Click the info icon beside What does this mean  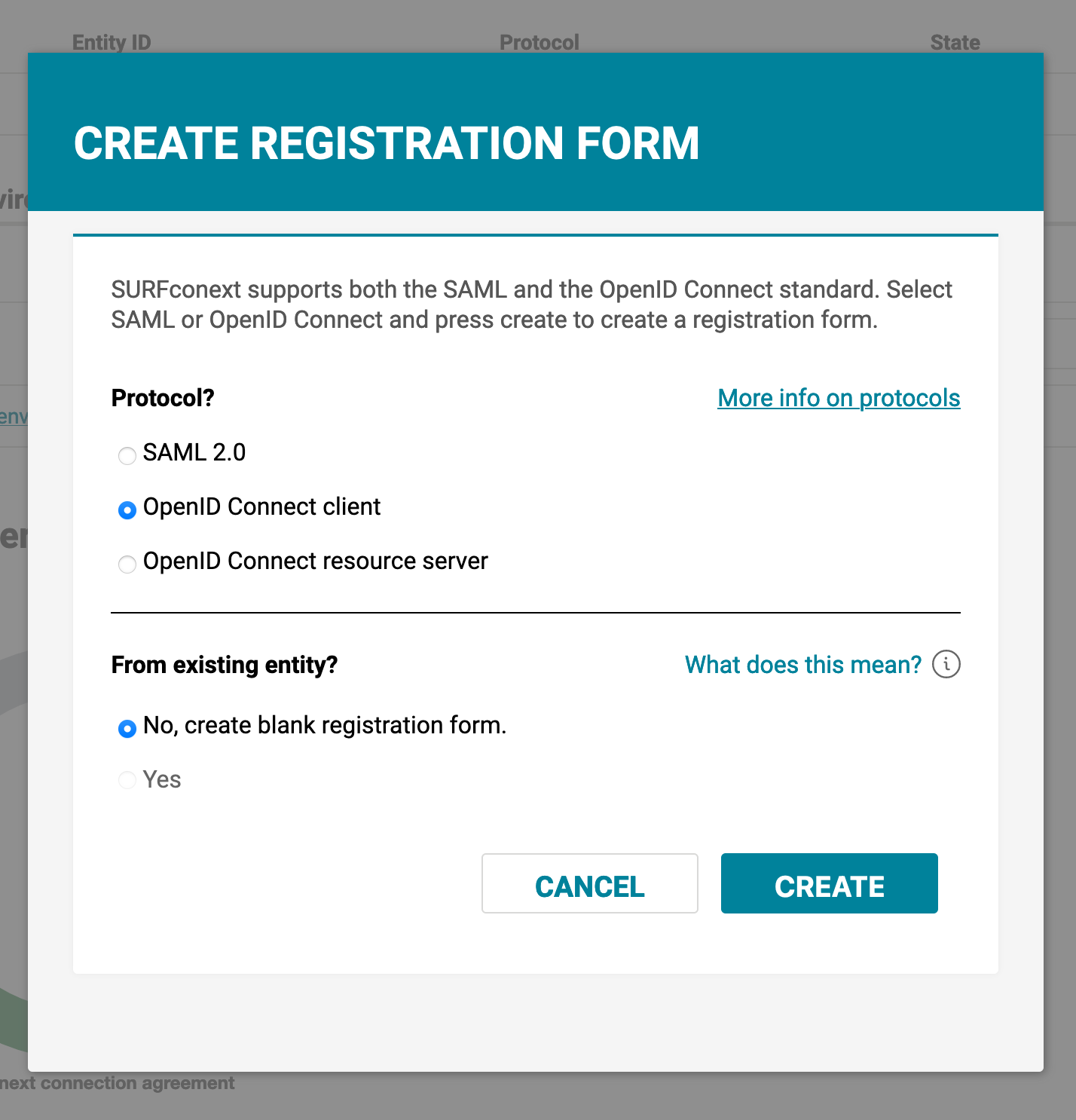[946, 664]
